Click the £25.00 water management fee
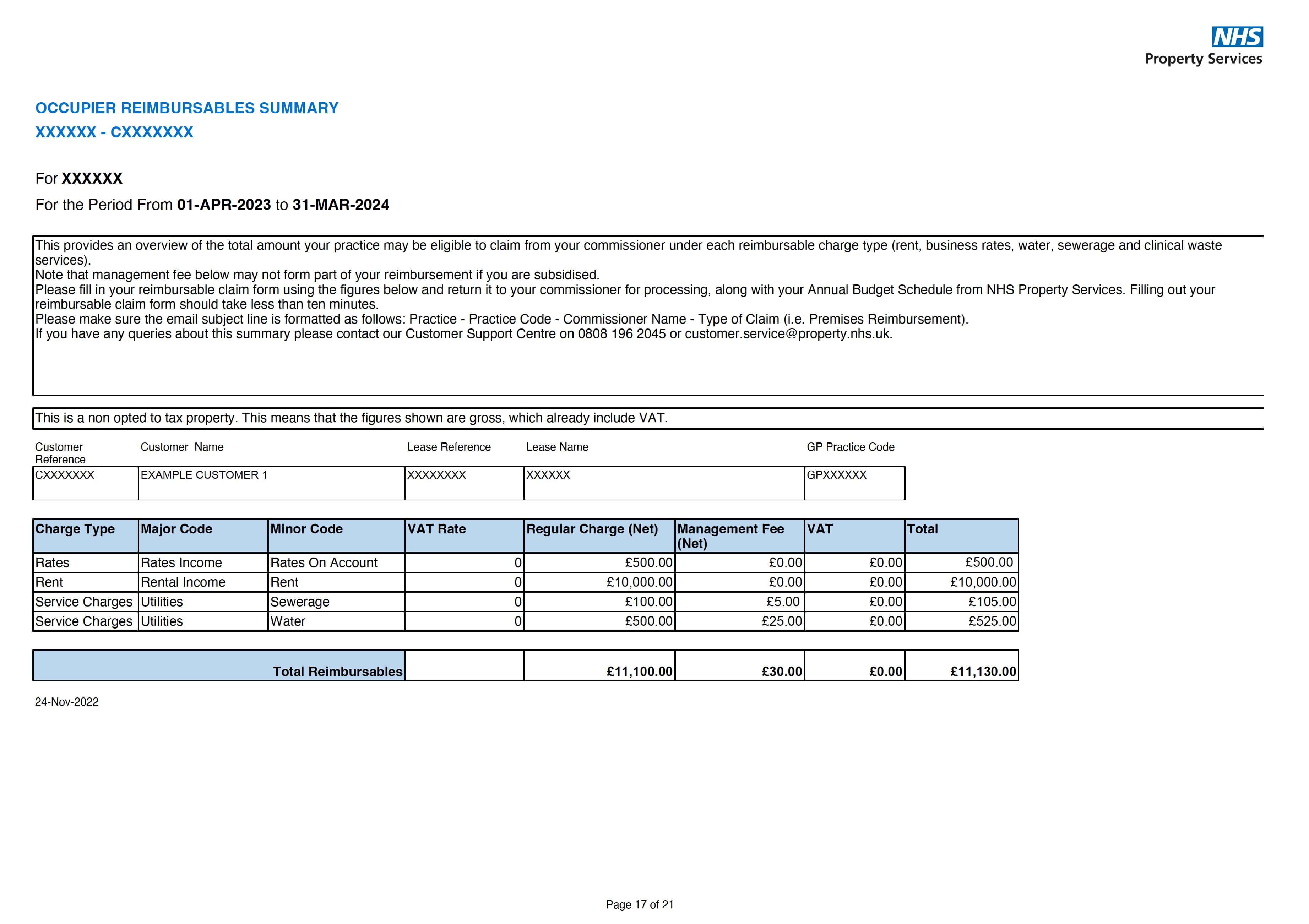The height and width of the screenshot is (924, 1309). [782, 621]
